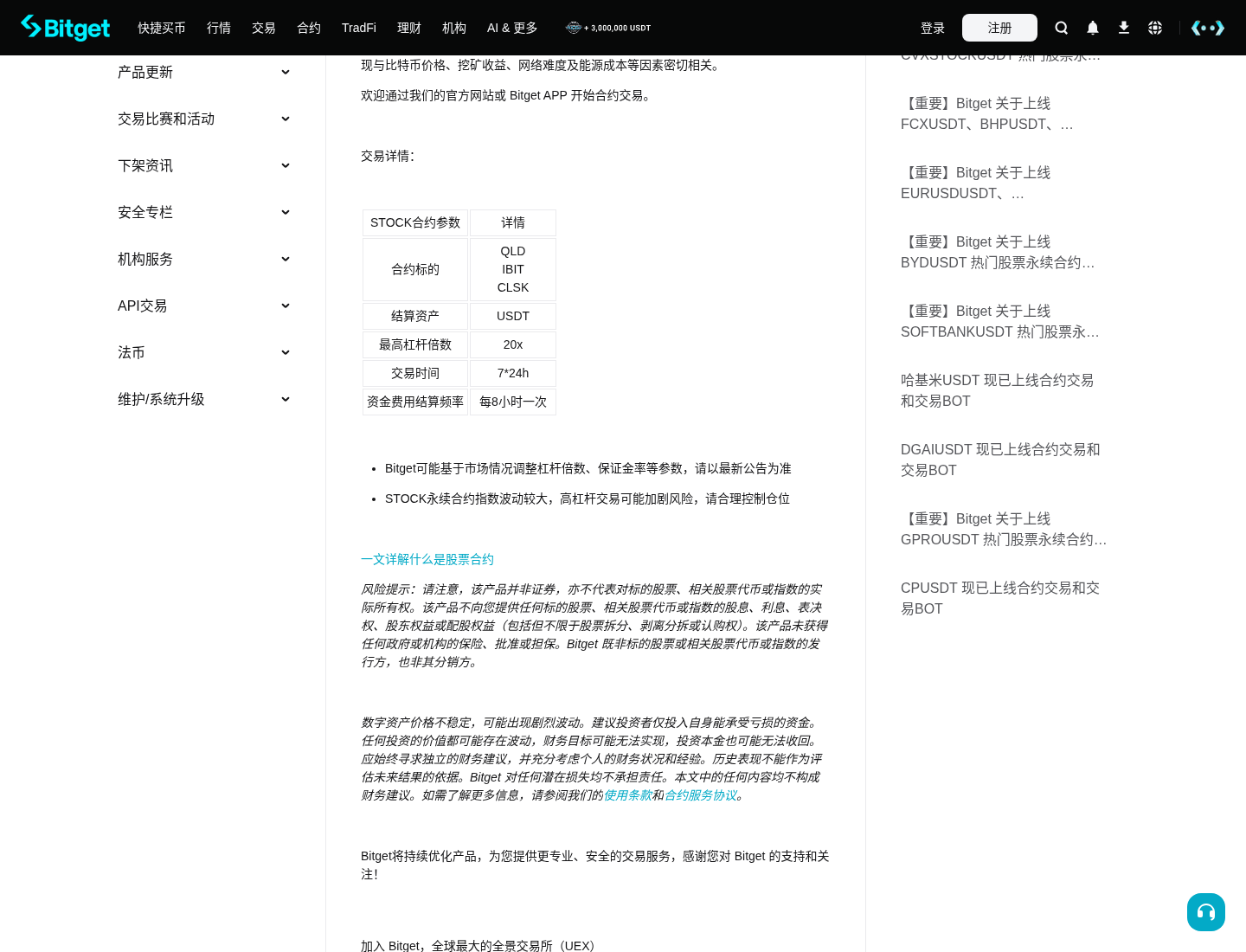Open TradFi menu
The height and width of the screenshot is (952, 1246).
click(359, 28)
